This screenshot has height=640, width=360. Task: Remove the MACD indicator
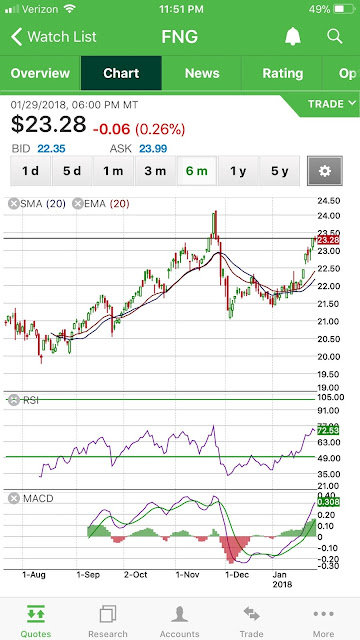pyautogui.click(x=14, y=498)
